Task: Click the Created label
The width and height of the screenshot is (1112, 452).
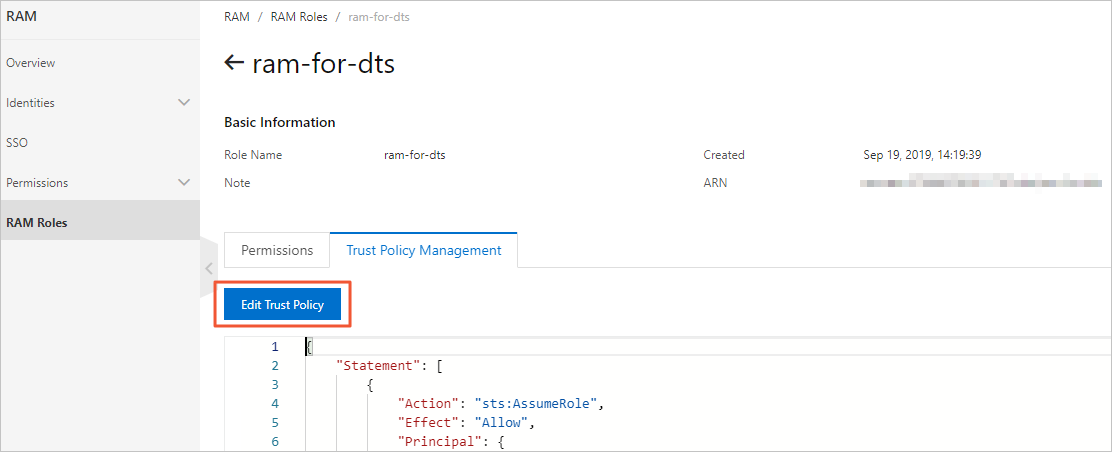Action: tap(724, 155)
